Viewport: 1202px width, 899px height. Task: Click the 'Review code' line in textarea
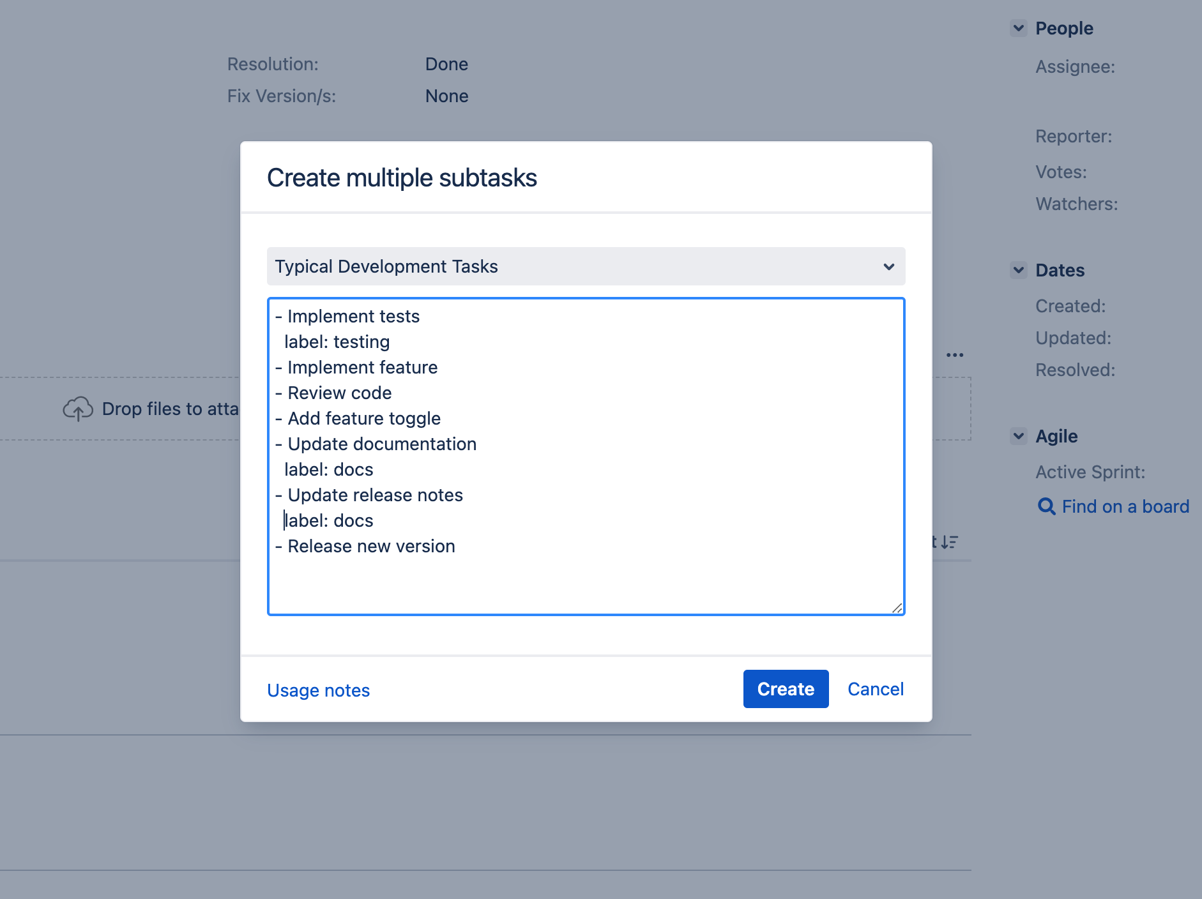pos(339,393)
